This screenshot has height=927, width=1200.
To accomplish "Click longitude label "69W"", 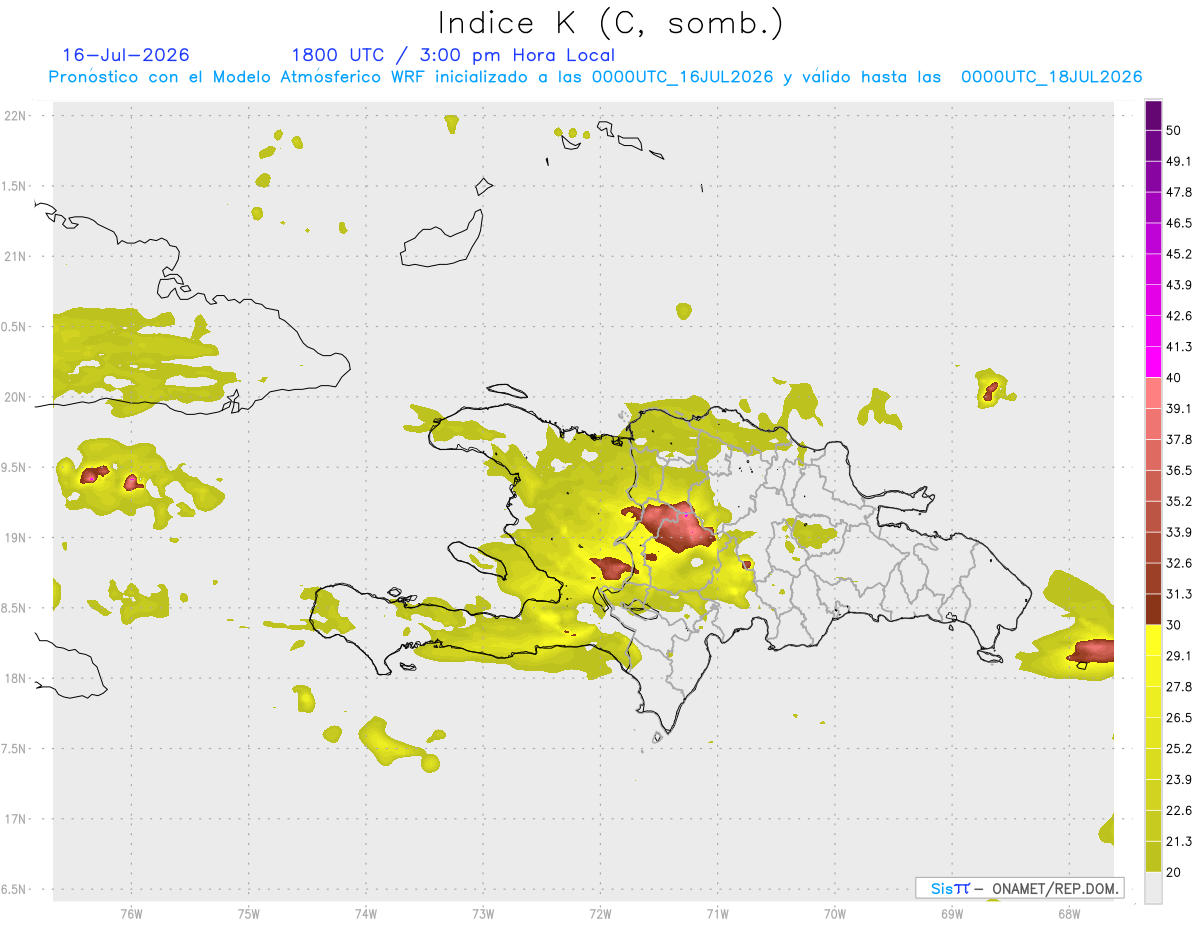I will coord(951,913).
